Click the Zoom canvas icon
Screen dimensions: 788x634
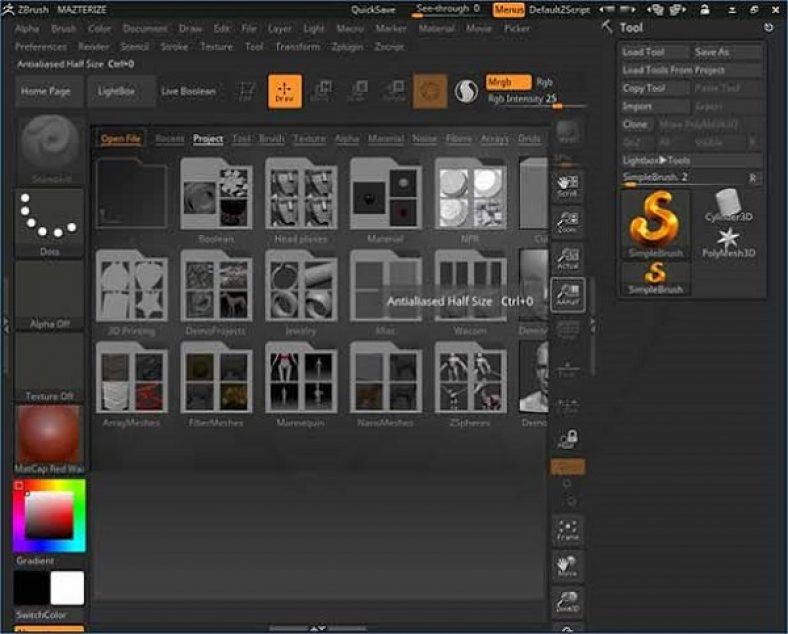(x=568, y=223)
